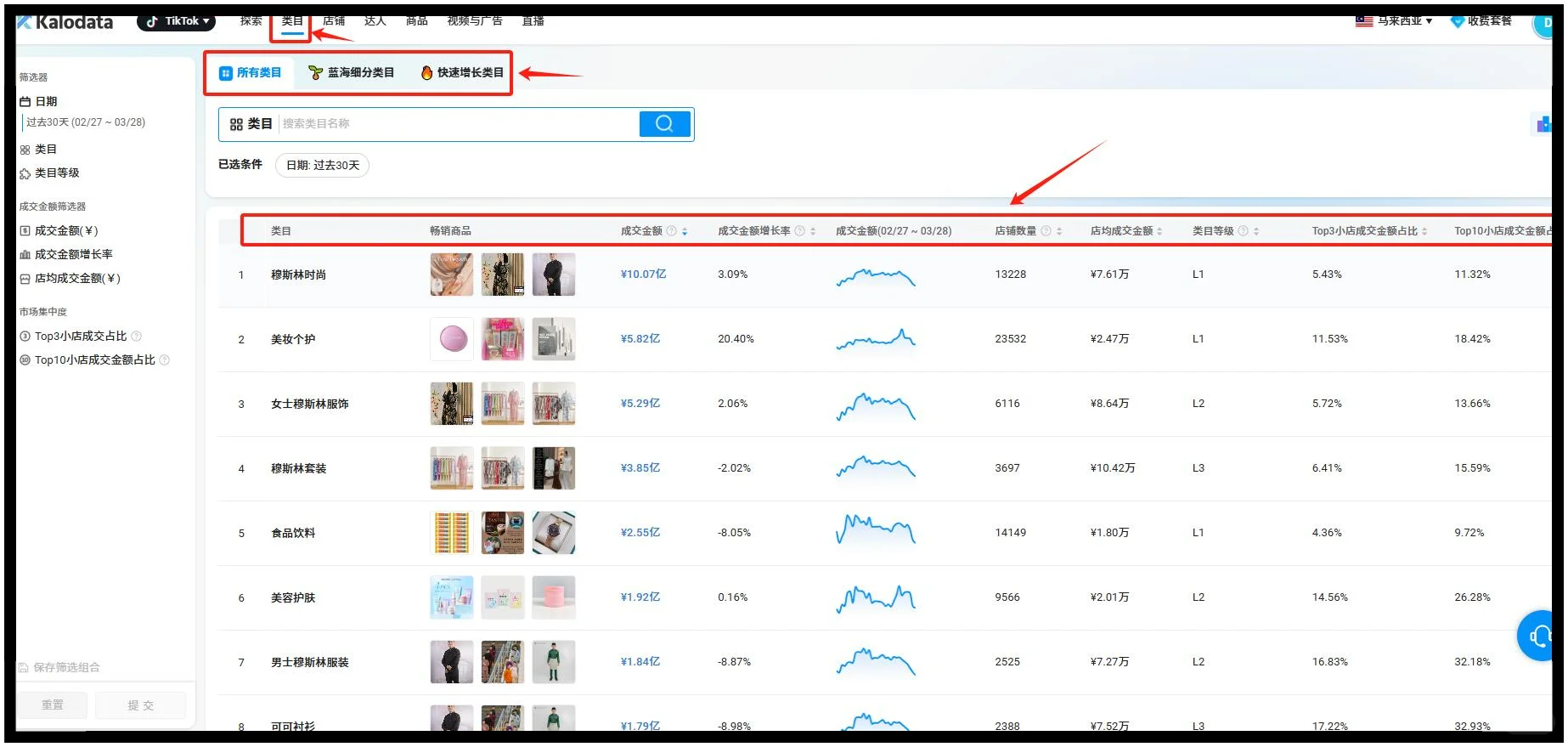Open the 男士穆斯林服装 category
Image resolution: width=1568 pixels, height=747 pixels.
[x=310, y=663]
